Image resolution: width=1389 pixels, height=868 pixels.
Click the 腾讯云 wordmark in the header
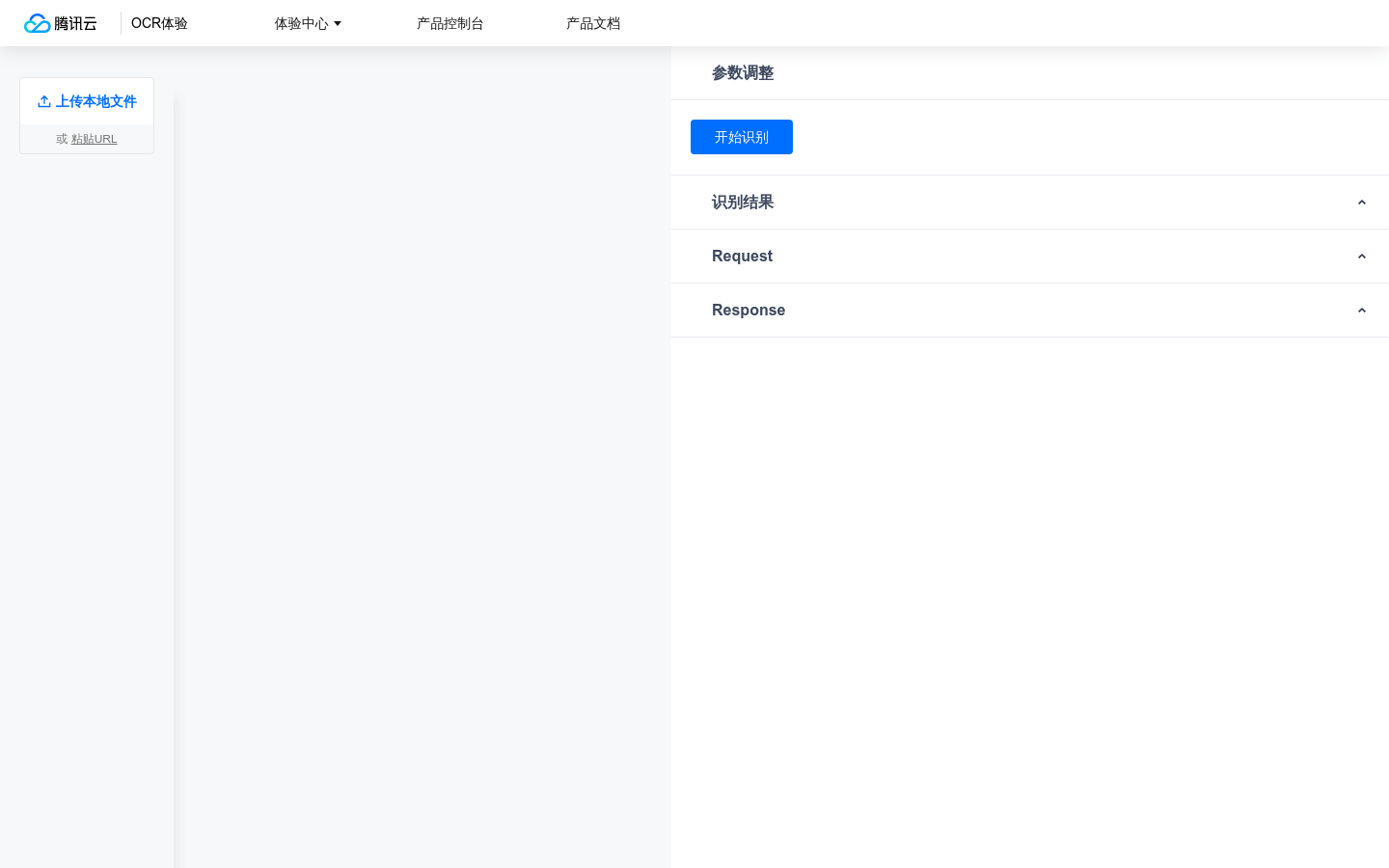point(75,23)
